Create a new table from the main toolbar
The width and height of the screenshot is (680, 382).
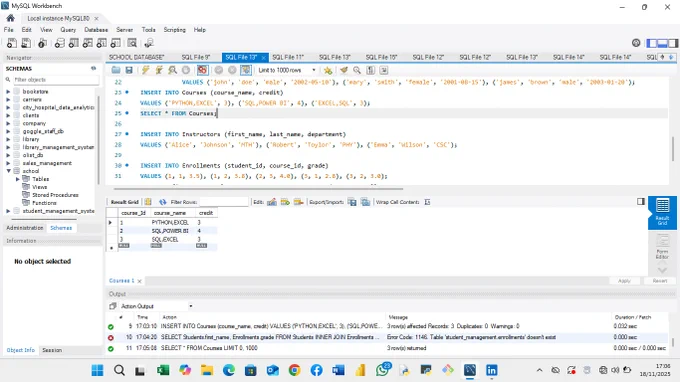click(x=74, y=43)
